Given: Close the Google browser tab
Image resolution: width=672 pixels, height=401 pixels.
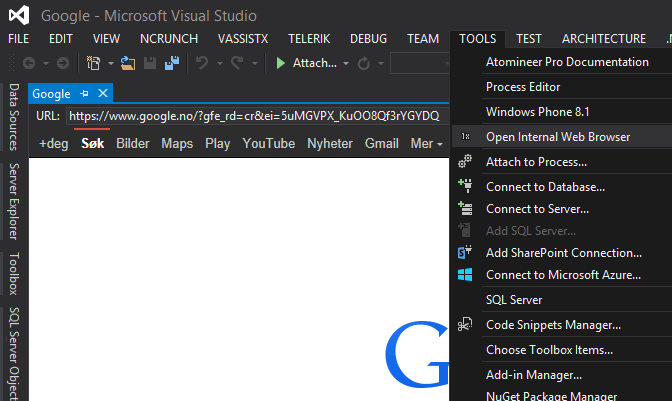Looking at the screenshot, I should [x=103, y=93].
